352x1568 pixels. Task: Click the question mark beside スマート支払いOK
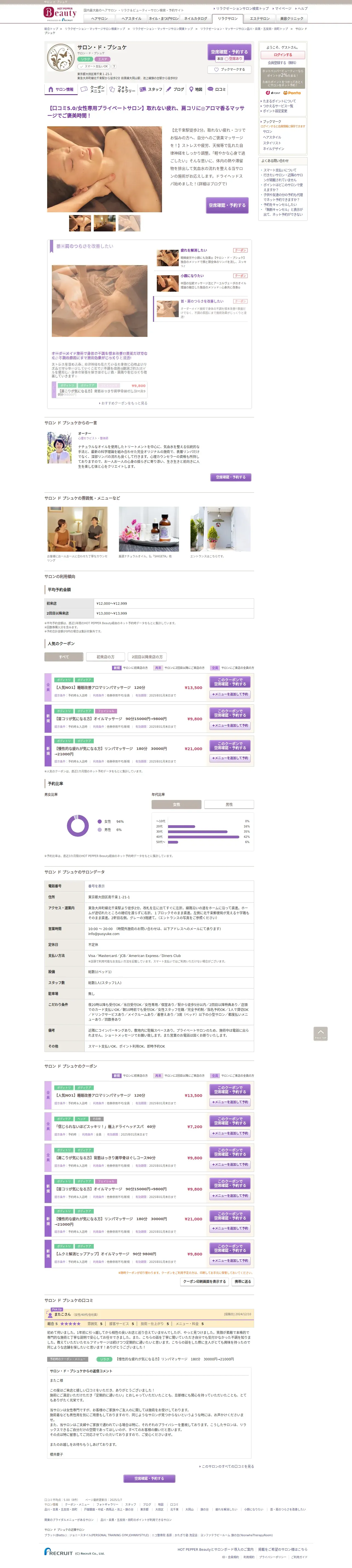point(114,66)
